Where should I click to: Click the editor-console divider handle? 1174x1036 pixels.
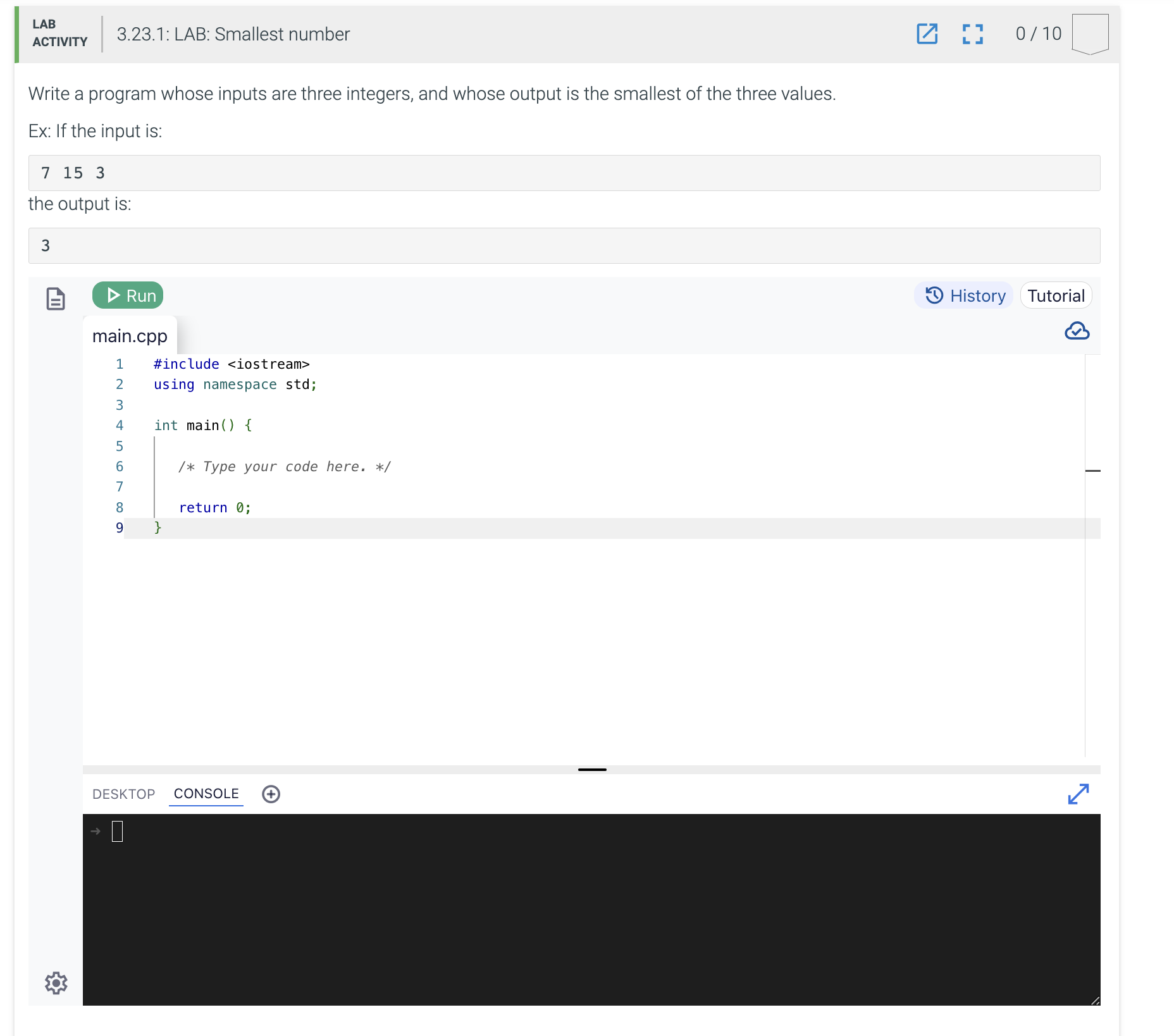(592, 769)
